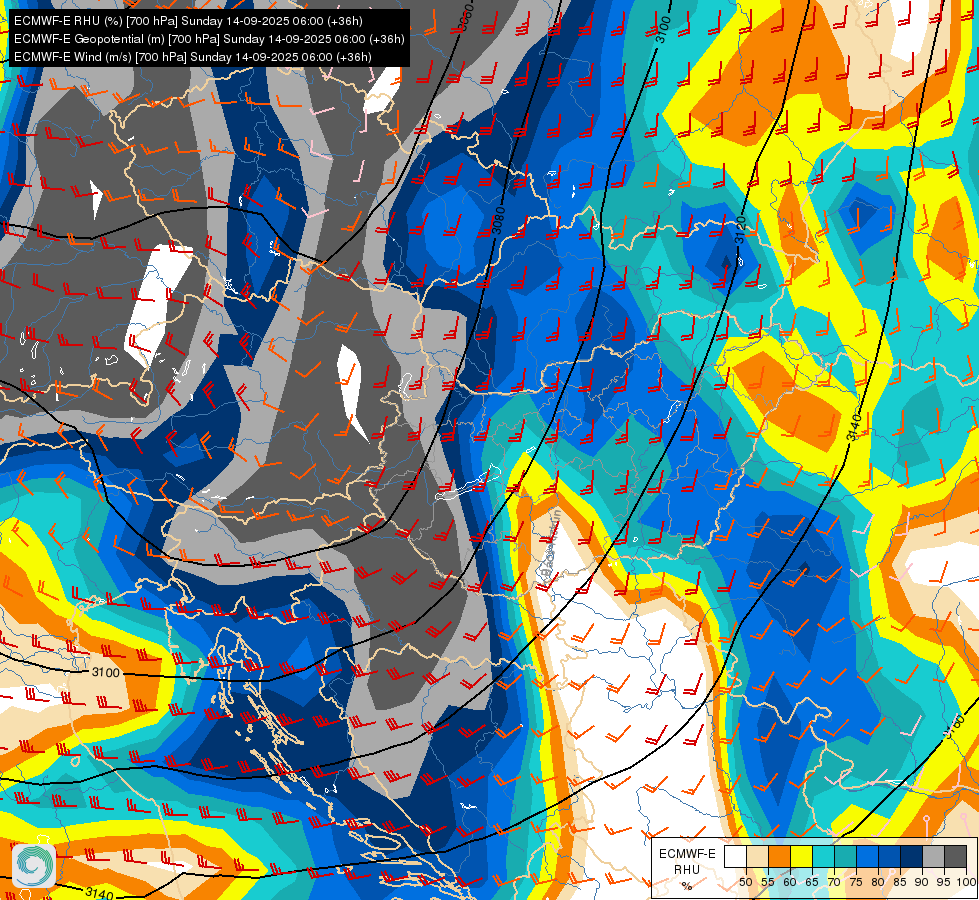Click the RHU label in the legend
The height and width of the screenshot is (900, 979).
687,869
